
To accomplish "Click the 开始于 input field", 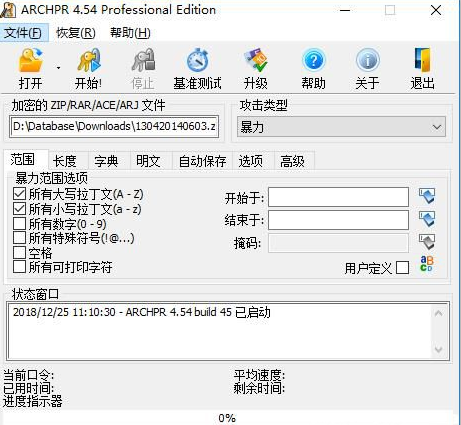I will coord(338,197).
